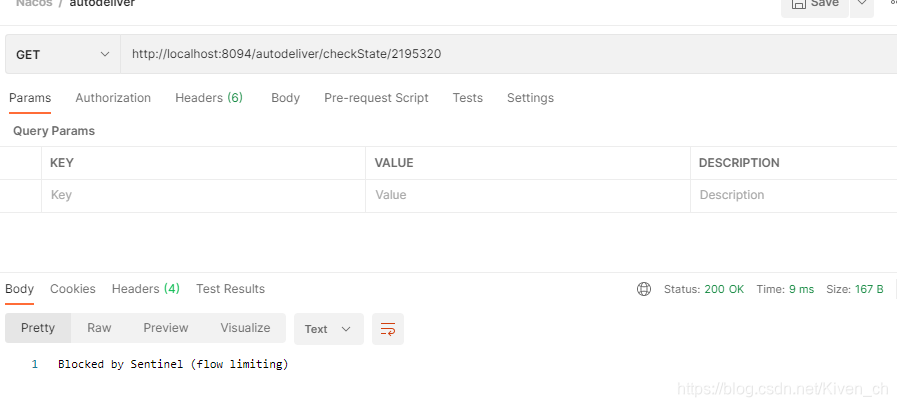Screen dimensions: 897x407
Task: Click the Size 167 B value
Action: [855, 289]
